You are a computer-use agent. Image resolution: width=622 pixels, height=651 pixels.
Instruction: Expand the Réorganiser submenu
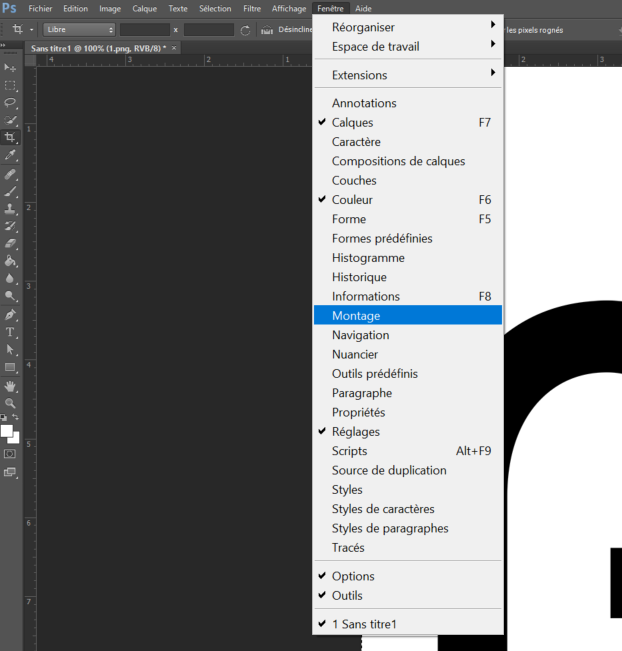tap(408, 27)
